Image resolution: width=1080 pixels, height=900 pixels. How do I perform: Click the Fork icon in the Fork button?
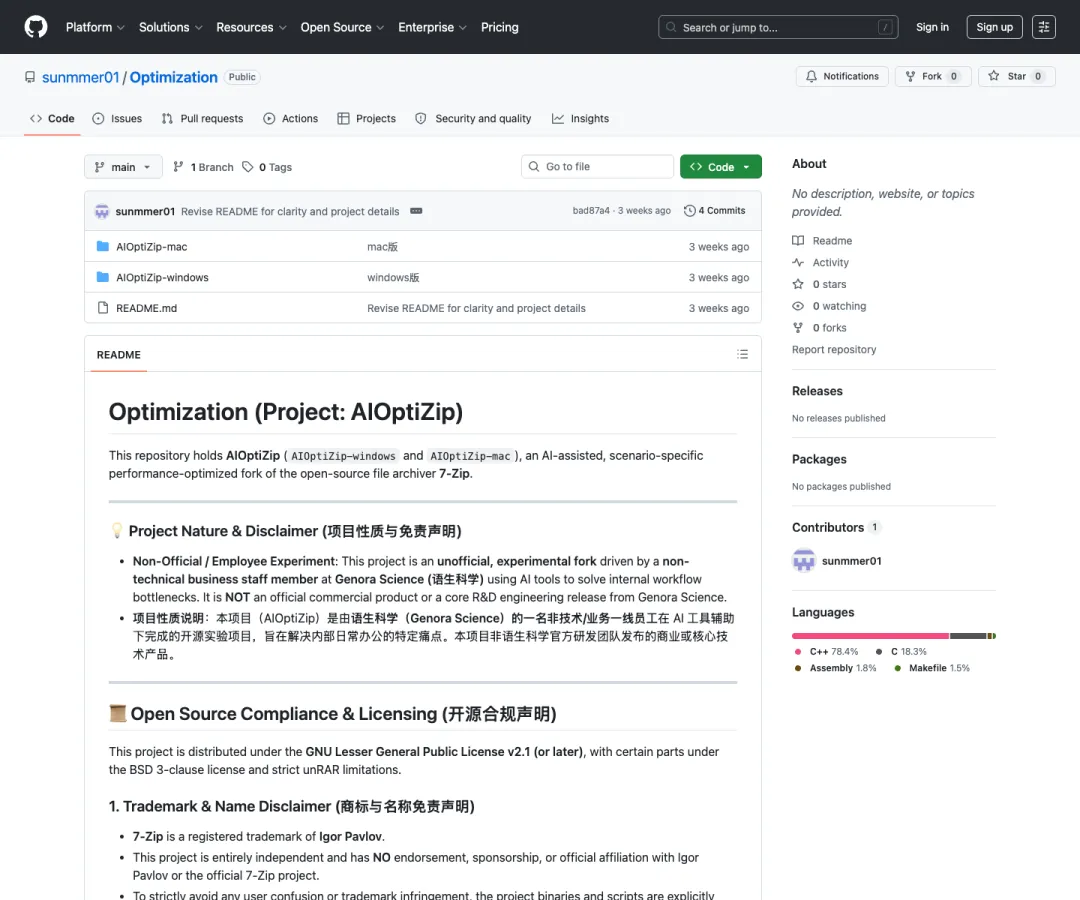[x=911, y=76]
